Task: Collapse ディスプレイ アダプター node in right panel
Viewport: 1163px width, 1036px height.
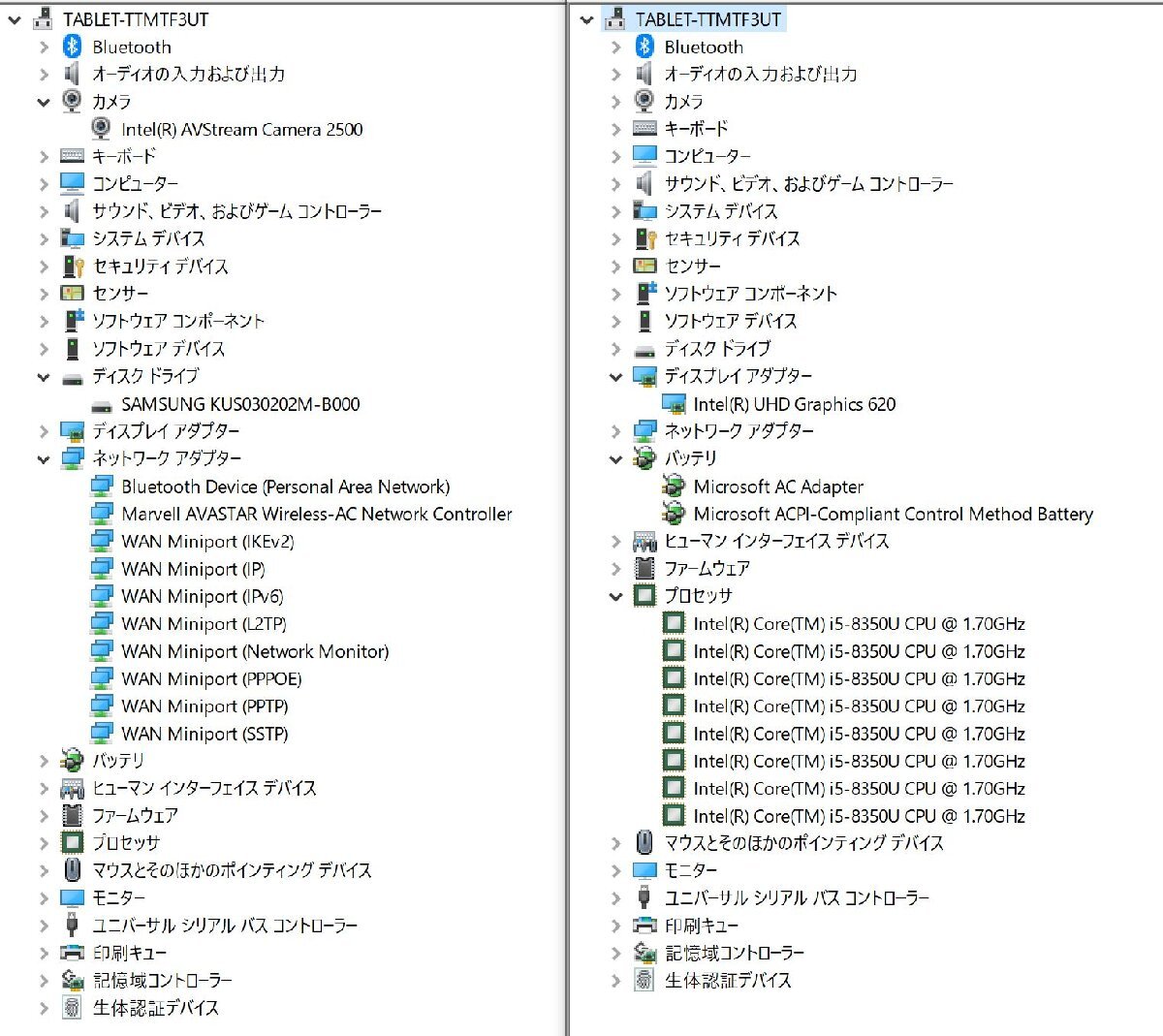Action: [x=615, y=377]
